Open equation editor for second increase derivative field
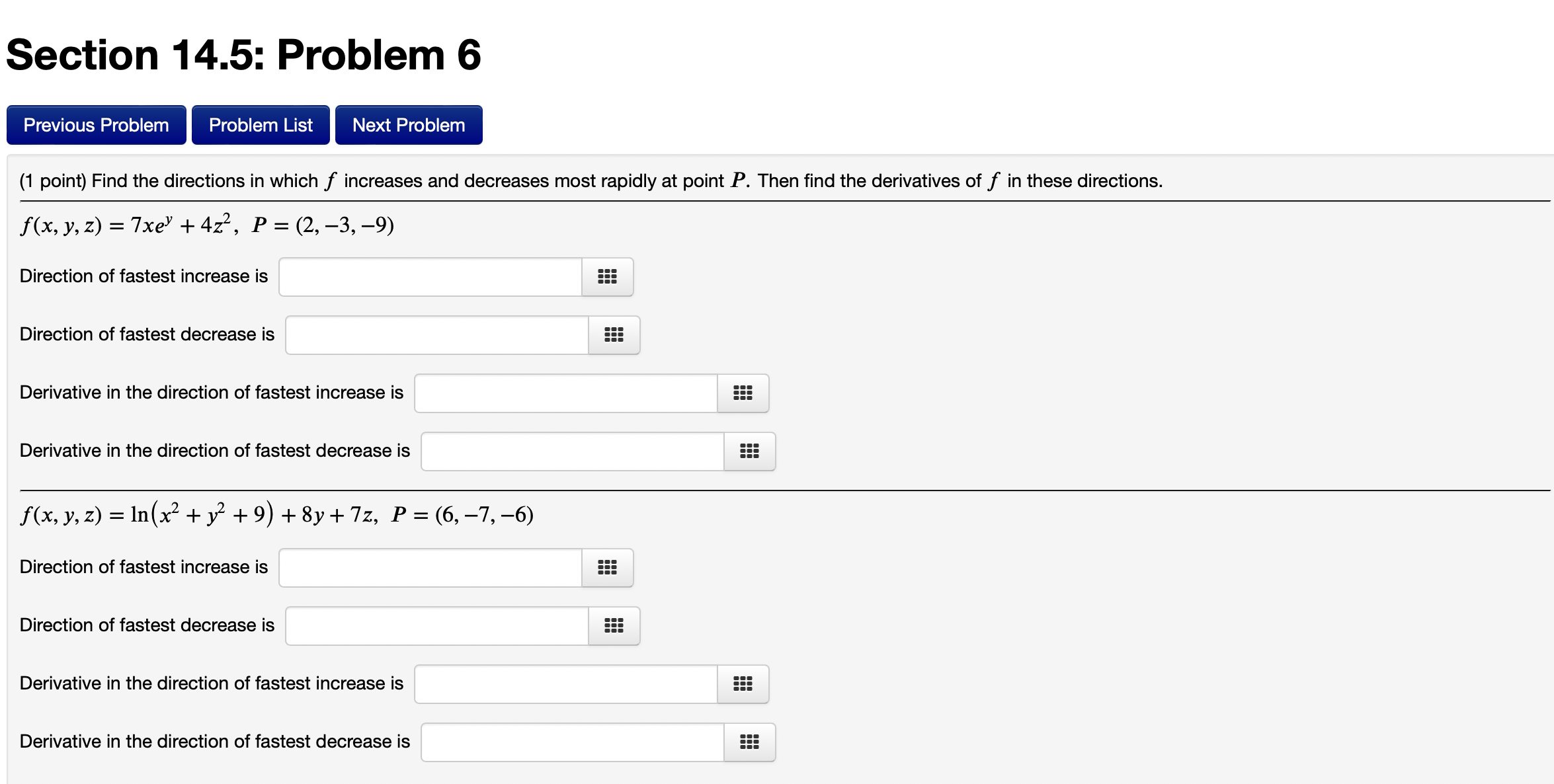1554x784 pixels. [743, 684]
